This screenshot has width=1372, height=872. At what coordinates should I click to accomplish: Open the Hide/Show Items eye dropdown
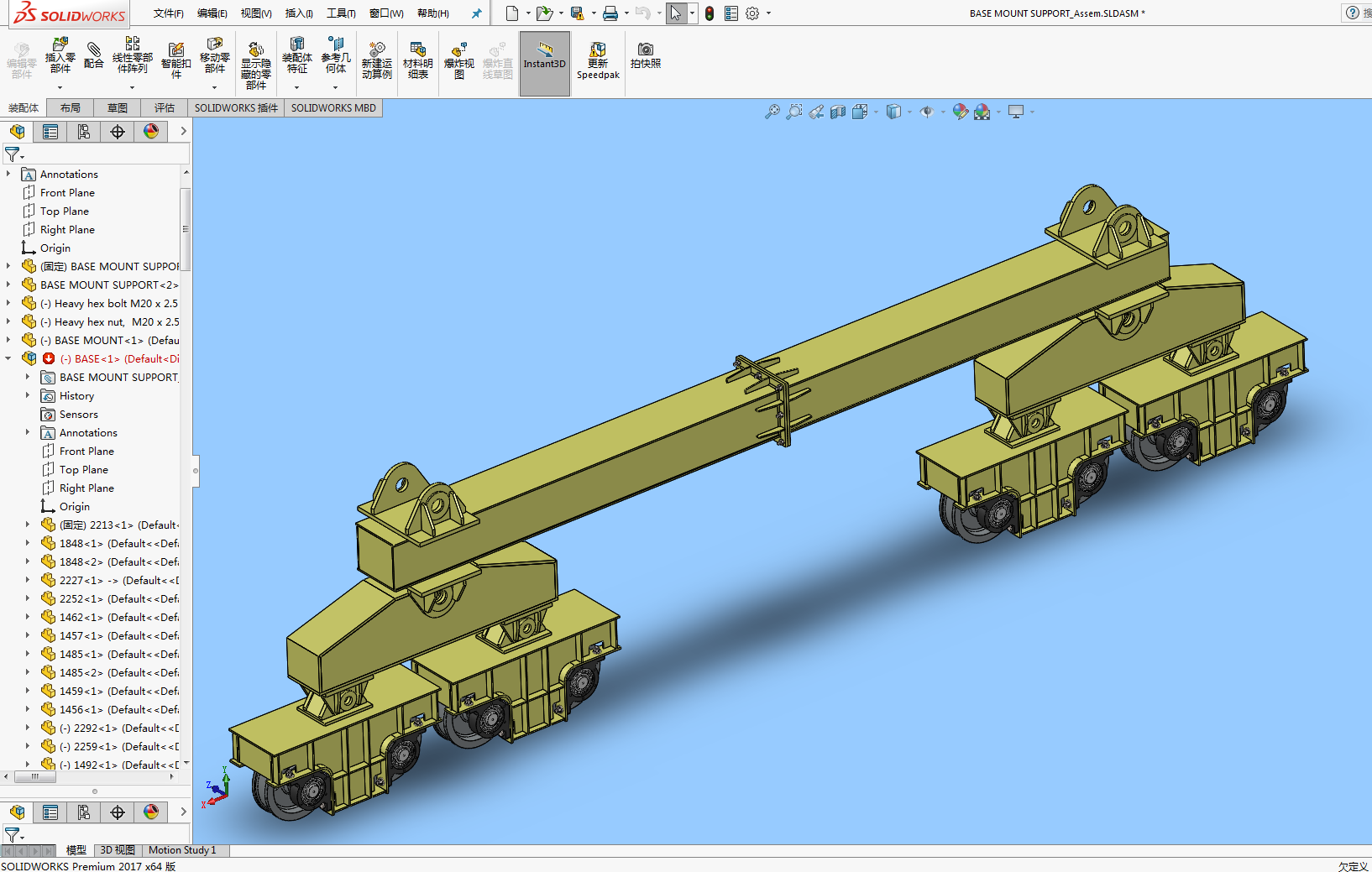coord(927,112)
